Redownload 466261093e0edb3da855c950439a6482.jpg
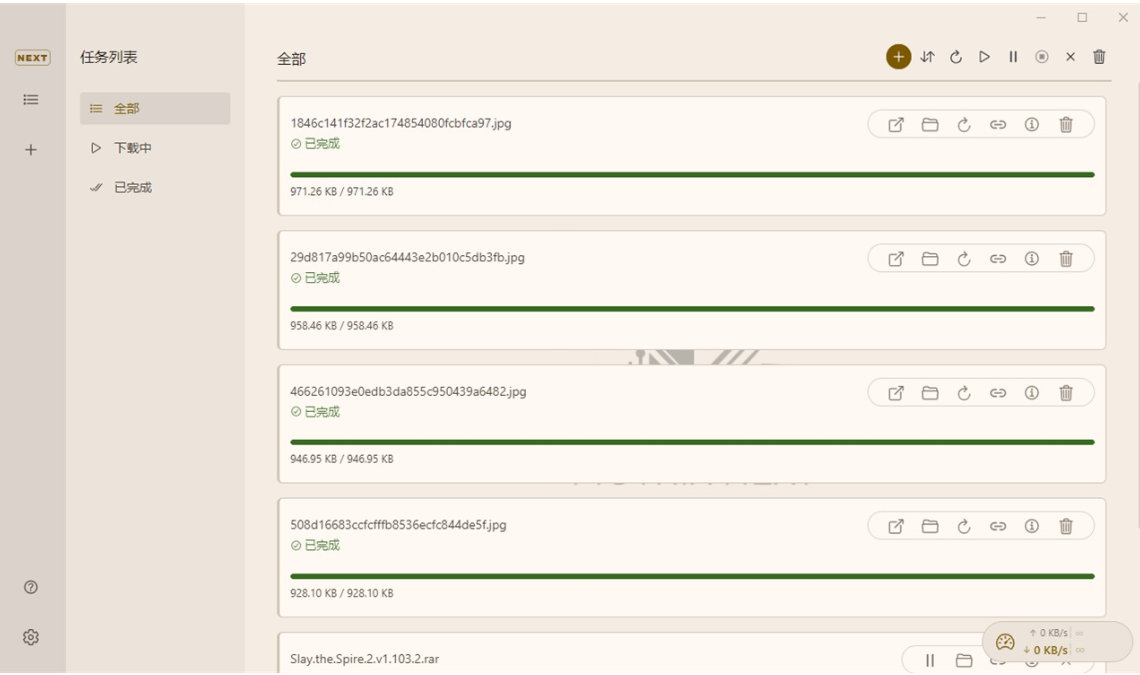Image resolution: width=1140 pixels, height=675 pixels. tap(964, 393)
